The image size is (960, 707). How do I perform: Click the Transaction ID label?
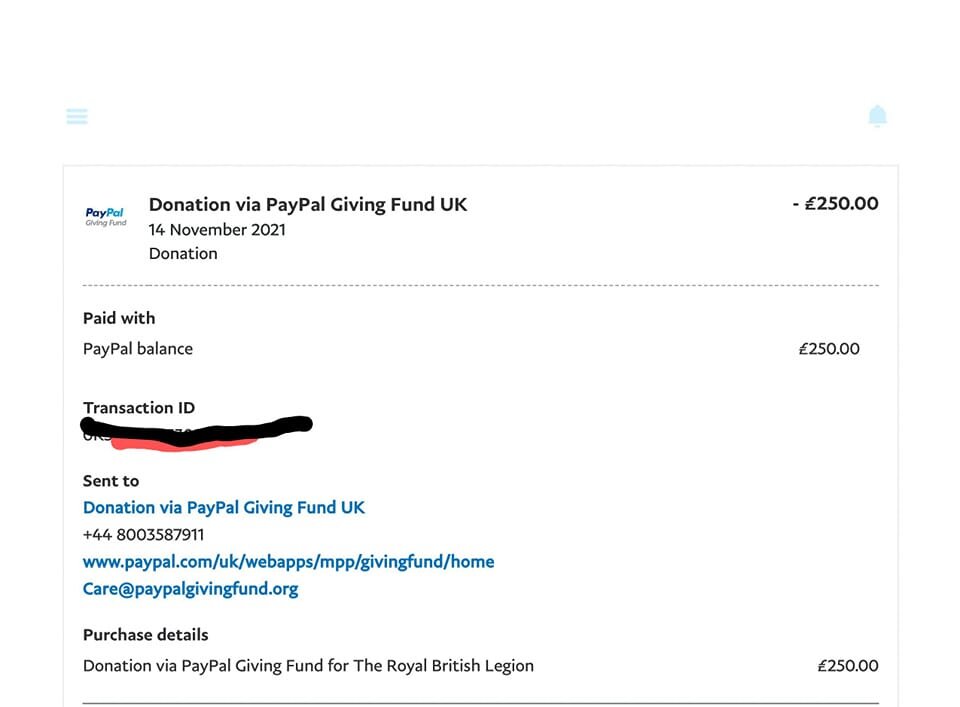pyautogui.click(x=139, y=408)
